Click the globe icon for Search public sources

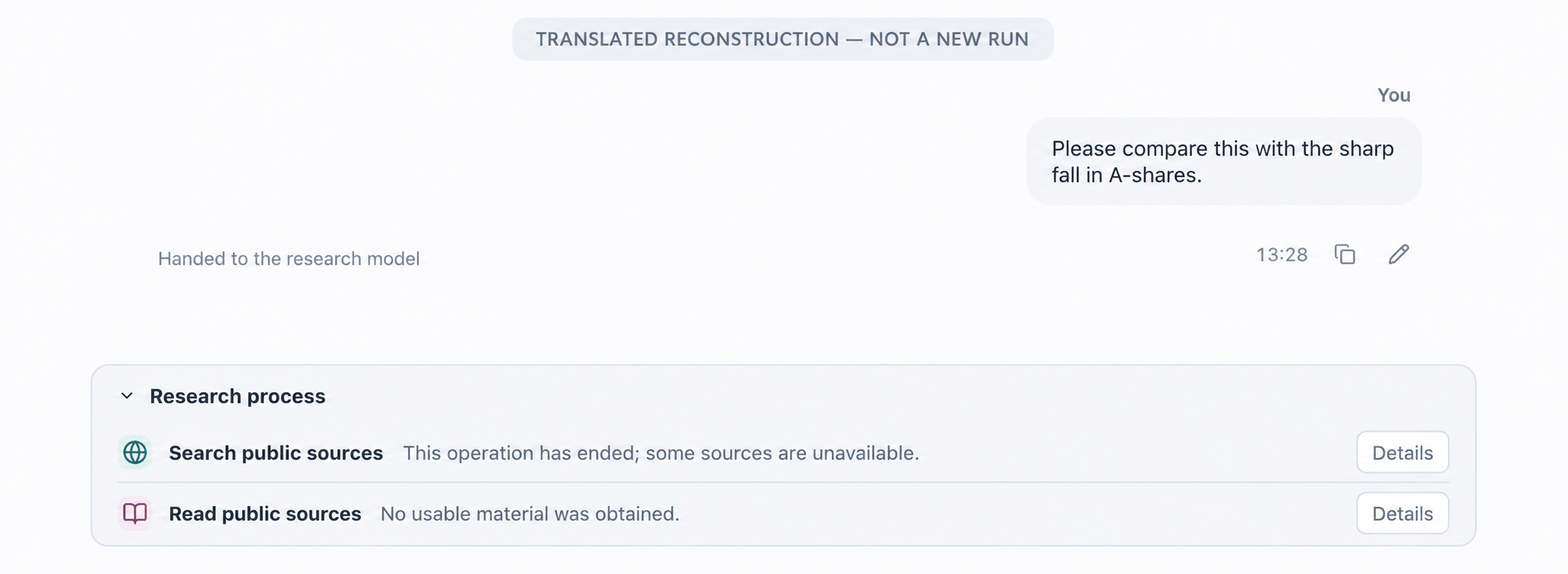[x=135, y=453]
